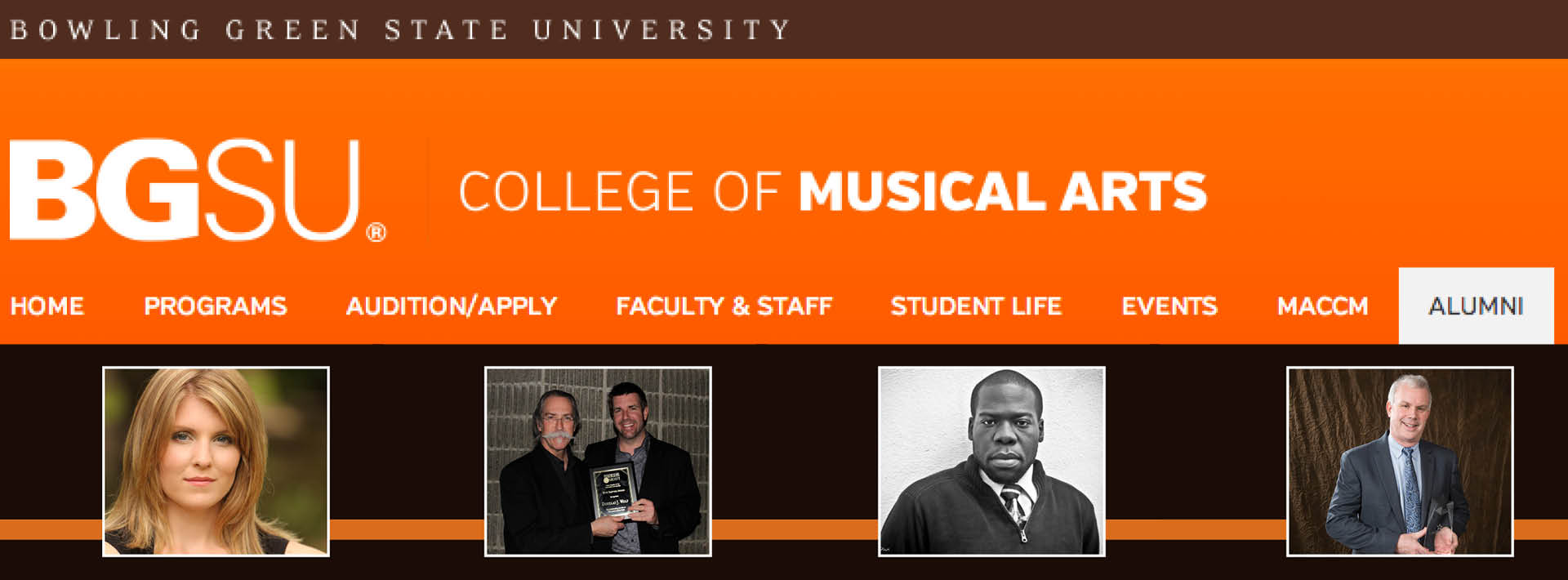The image size is (1568, 580).
Task: Click the dark brown top header bar
Action: [1143, 29]
